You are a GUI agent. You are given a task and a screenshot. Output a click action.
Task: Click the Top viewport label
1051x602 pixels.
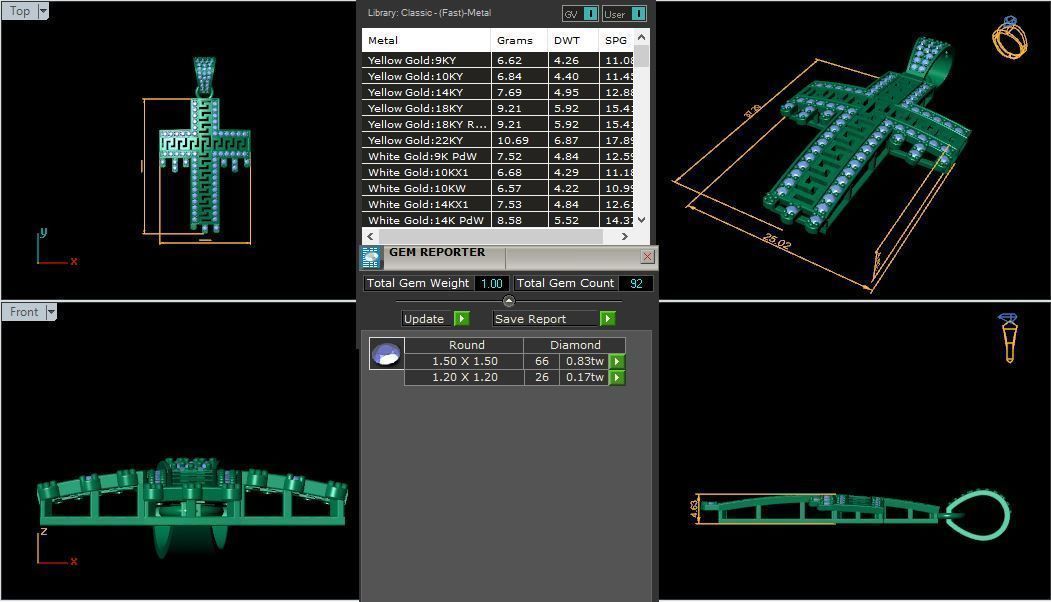(x=19, y=11)
